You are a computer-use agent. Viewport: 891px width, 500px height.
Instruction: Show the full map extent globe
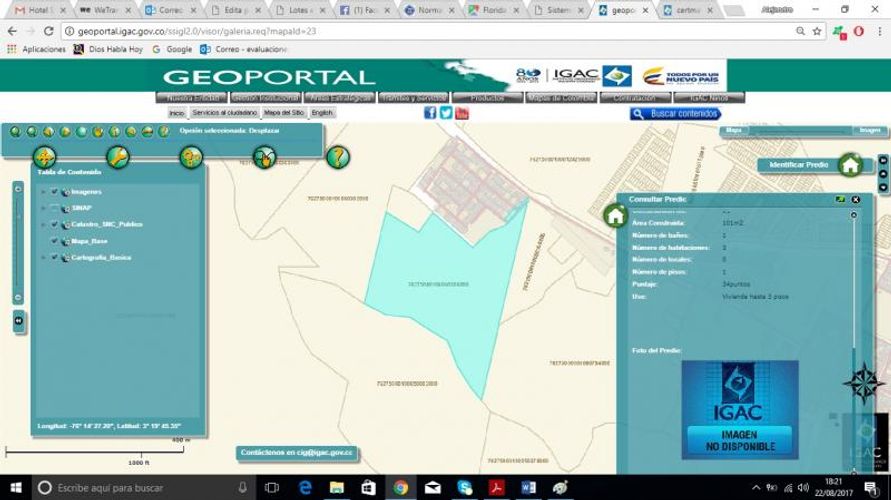click(81, 131)
